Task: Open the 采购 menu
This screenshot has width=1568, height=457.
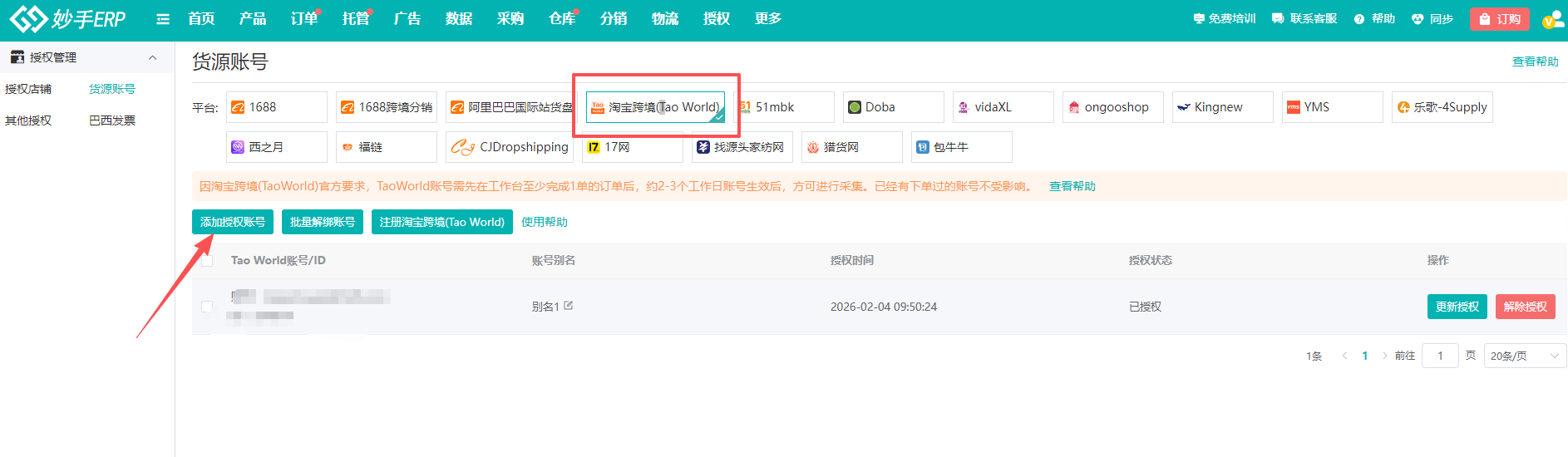Action: [x=510, y=18]
